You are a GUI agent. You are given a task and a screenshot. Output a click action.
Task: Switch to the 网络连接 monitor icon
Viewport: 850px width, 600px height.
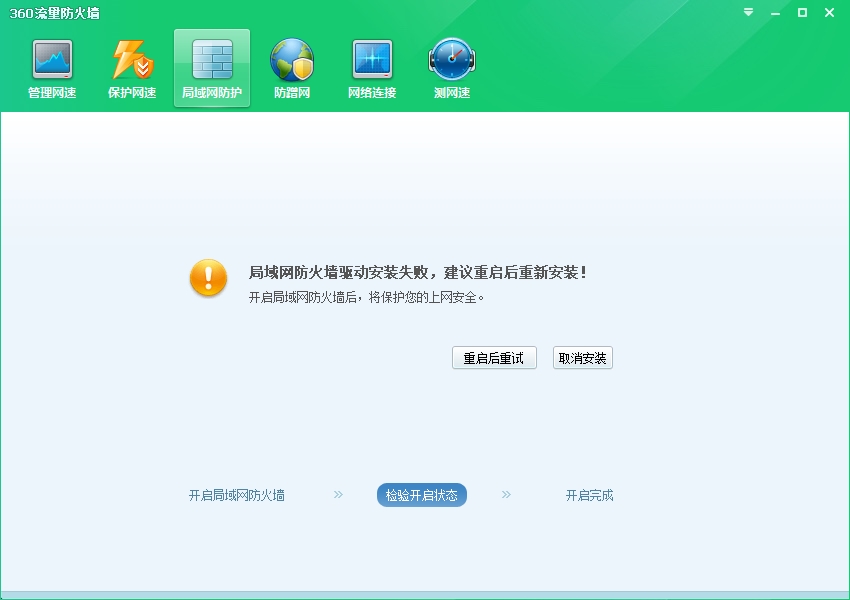372,60
